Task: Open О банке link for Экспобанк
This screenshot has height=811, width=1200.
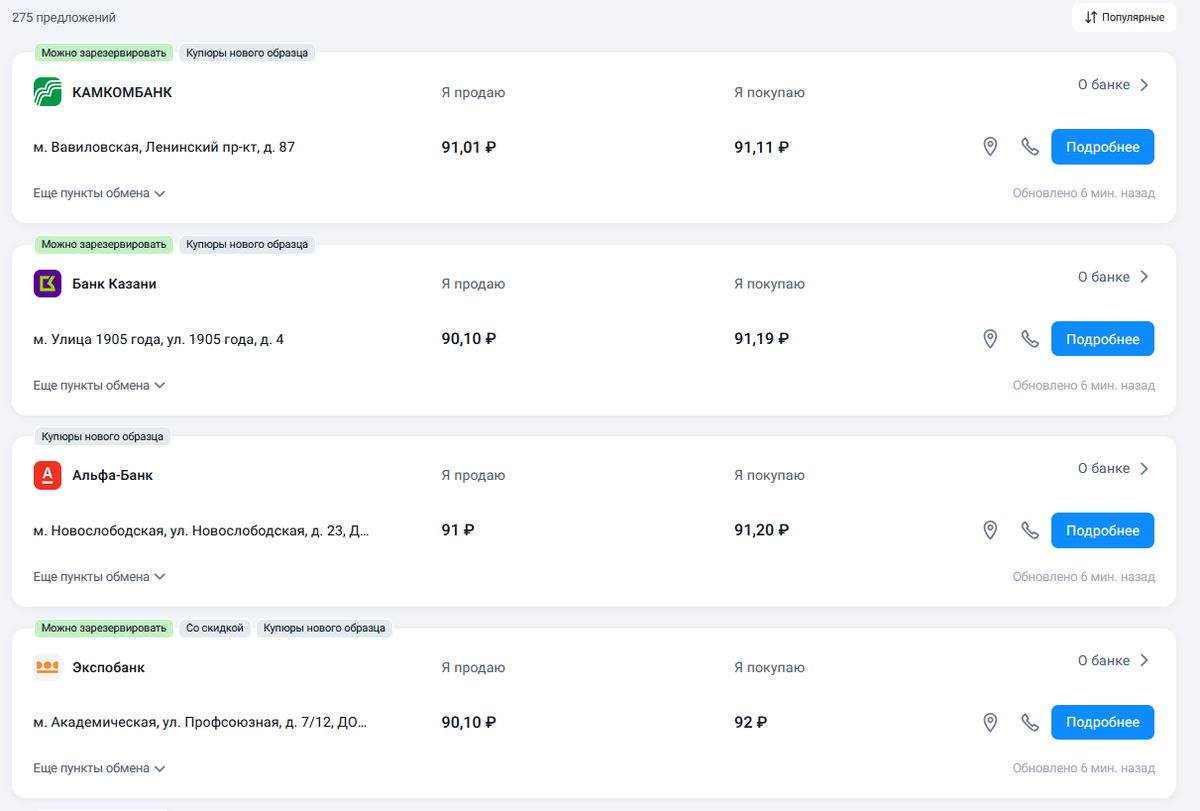Action: coord(1114,660)
